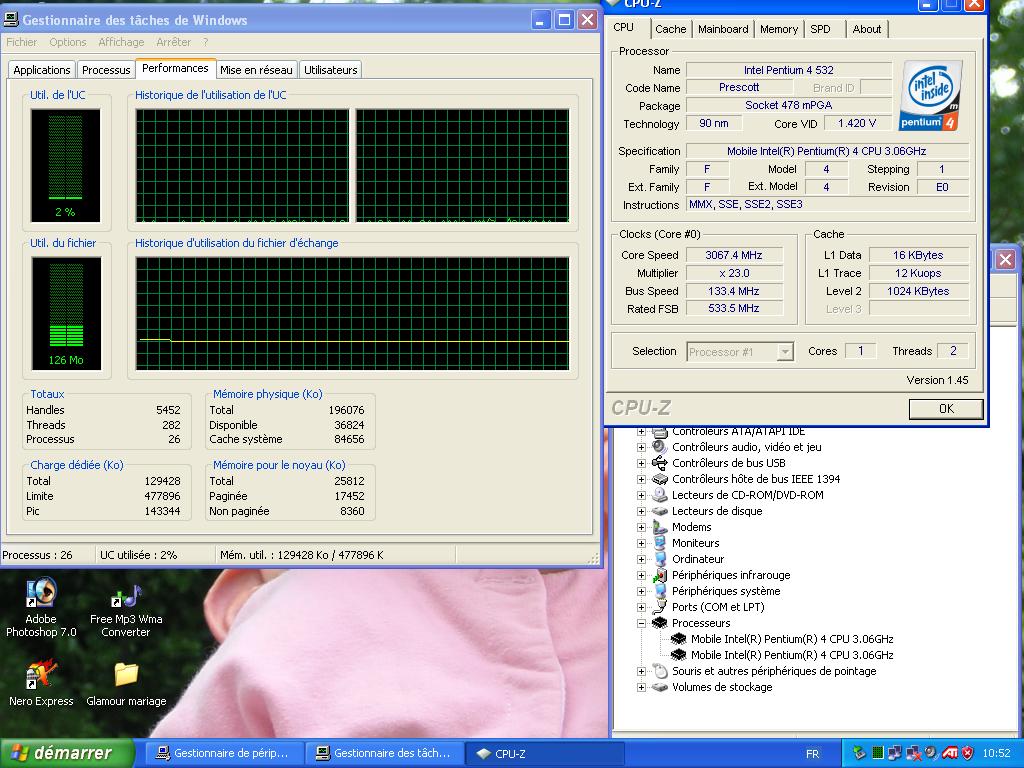
Task: Click Souris et périphériques de pointage icon
Action: coord(660,671)
